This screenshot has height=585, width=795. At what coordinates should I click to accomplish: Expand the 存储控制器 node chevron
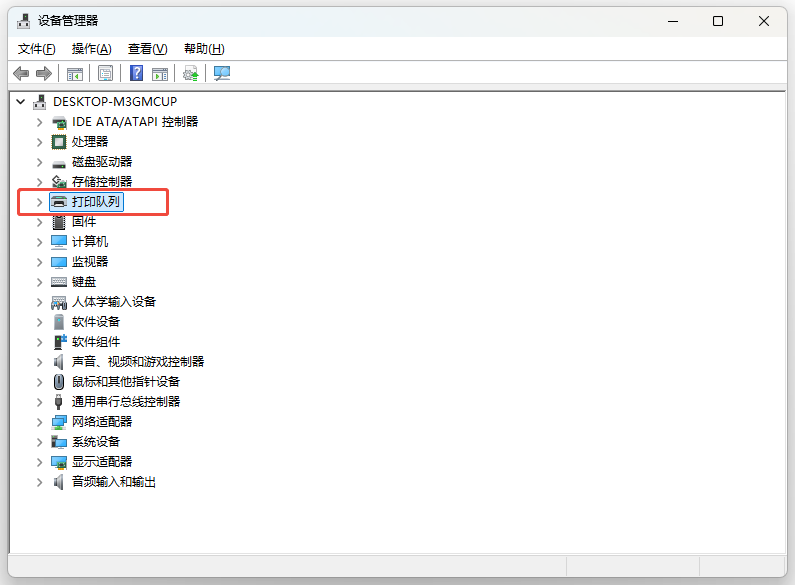40,182
